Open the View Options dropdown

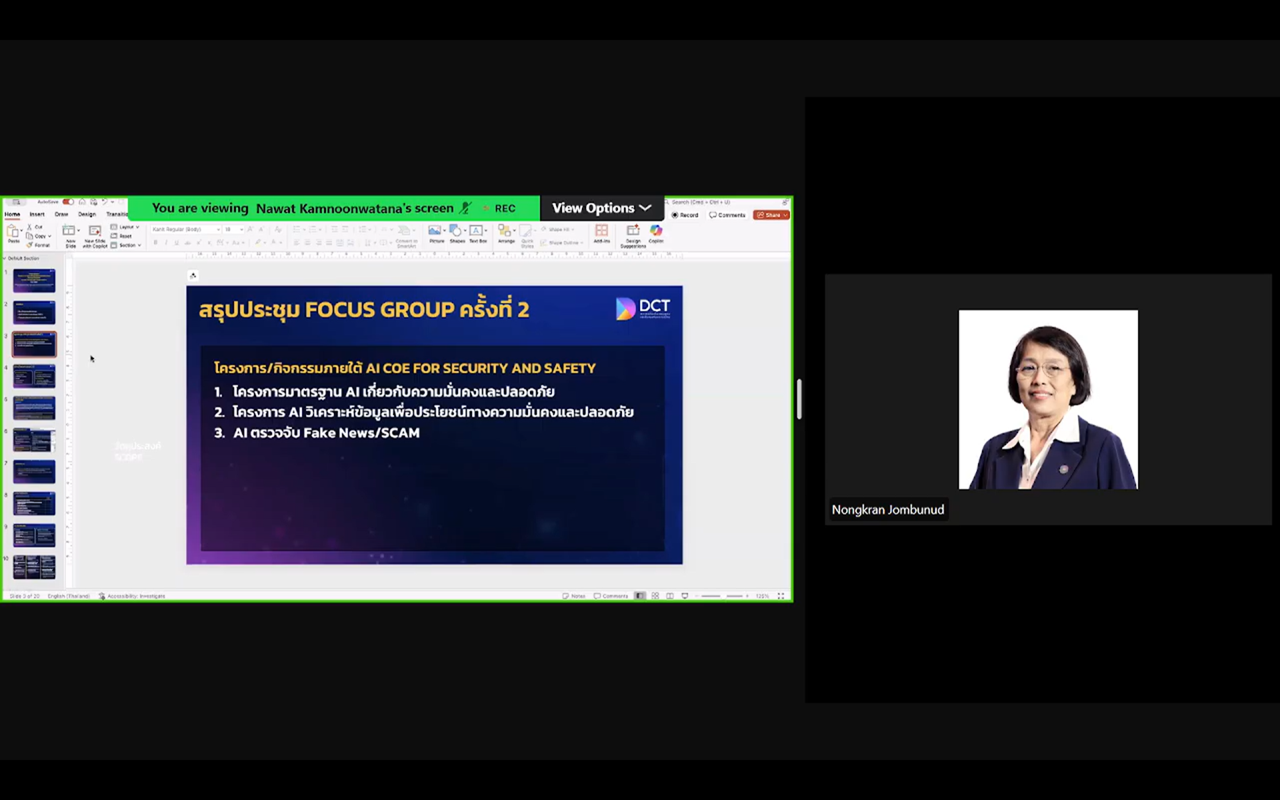click(601, 208)
